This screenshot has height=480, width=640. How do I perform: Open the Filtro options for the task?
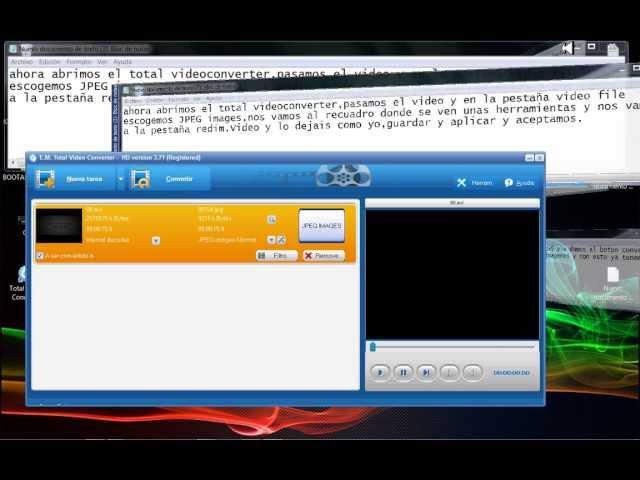click(276, 256)
